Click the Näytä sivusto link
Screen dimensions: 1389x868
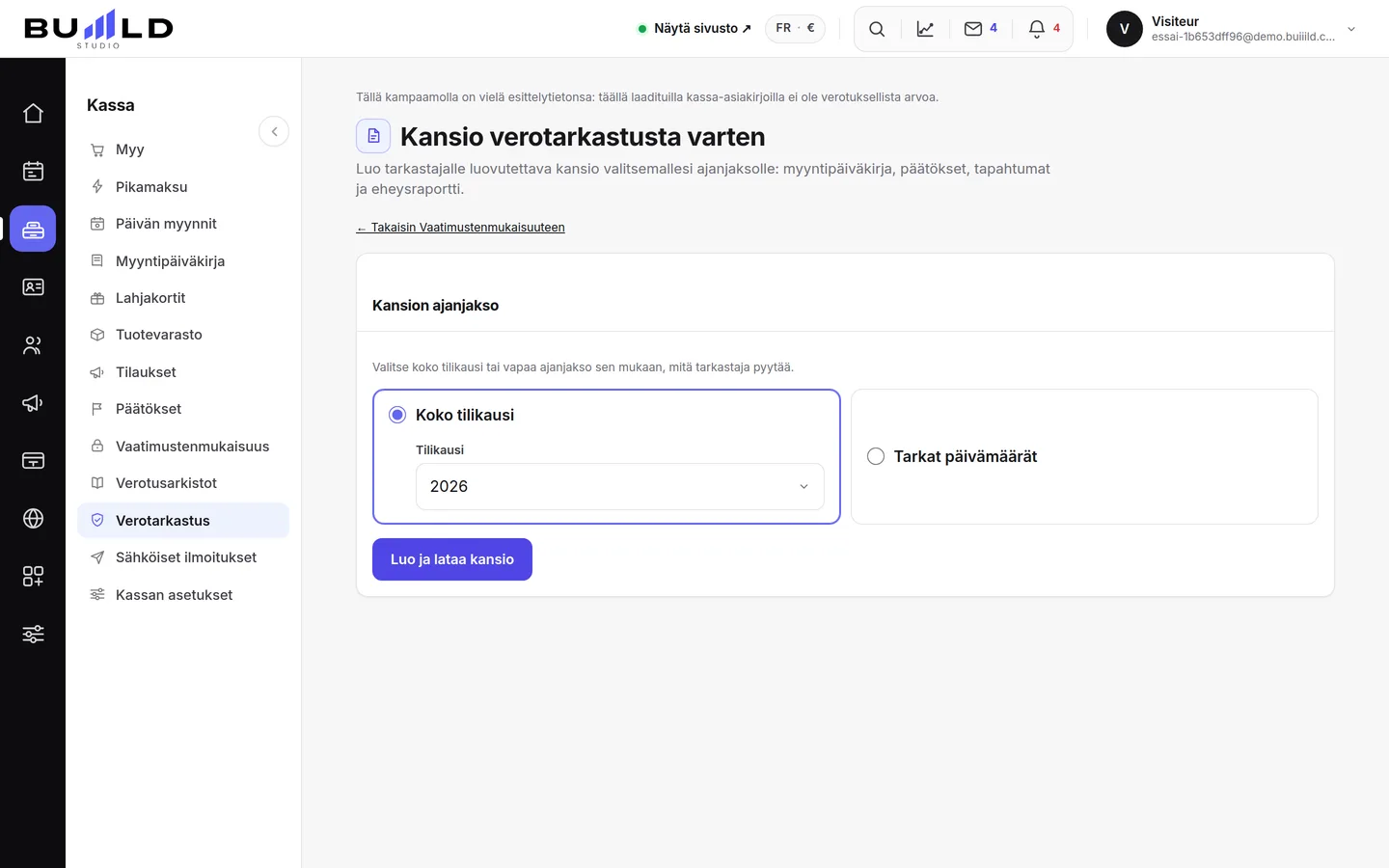coord(694,28)
